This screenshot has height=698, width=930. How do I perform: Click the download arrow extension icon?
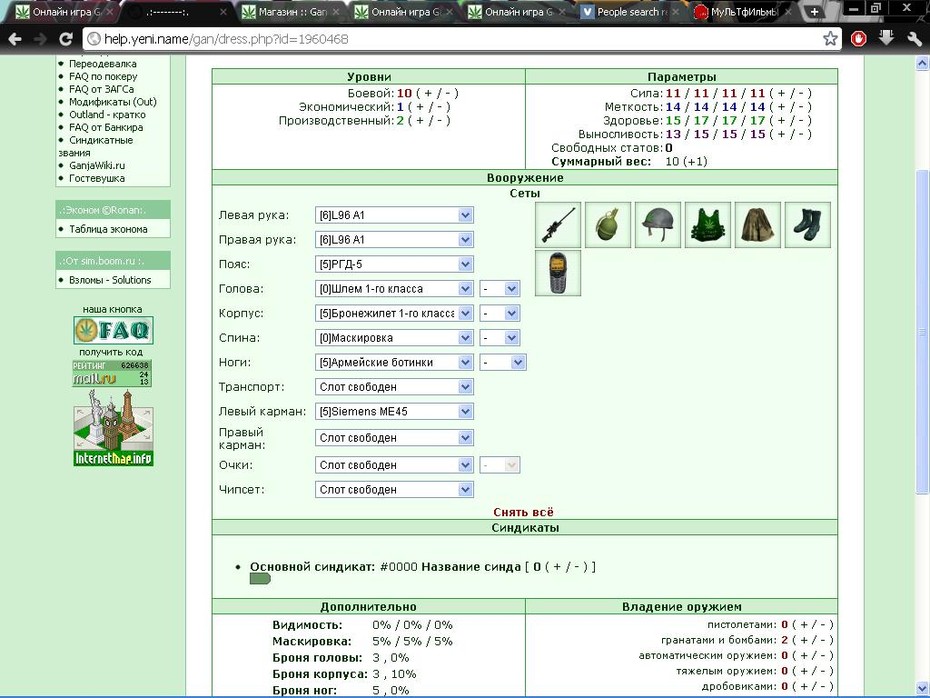[x=886, y=38]
